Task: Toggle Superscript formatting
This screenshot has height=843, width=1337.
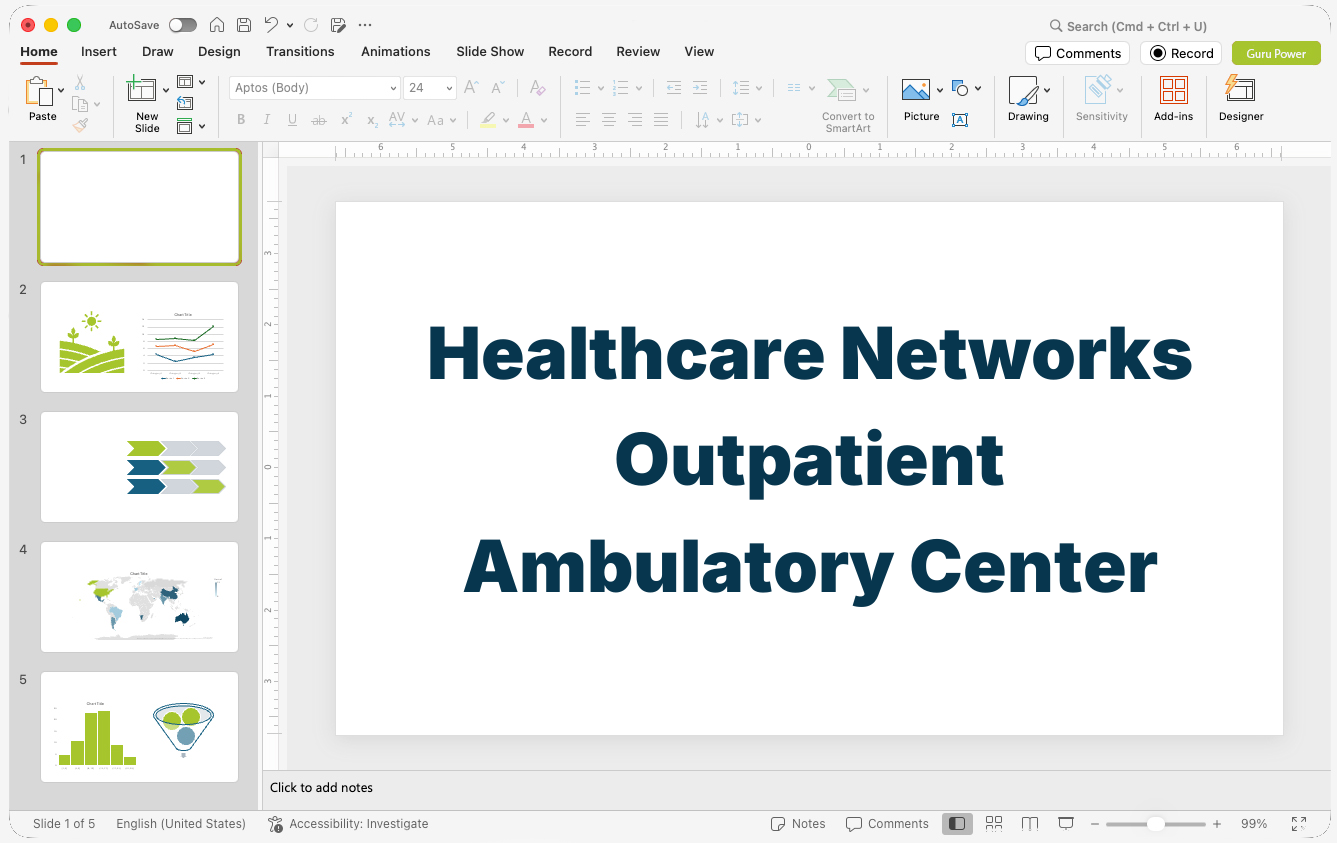Action: coord(346,120)
